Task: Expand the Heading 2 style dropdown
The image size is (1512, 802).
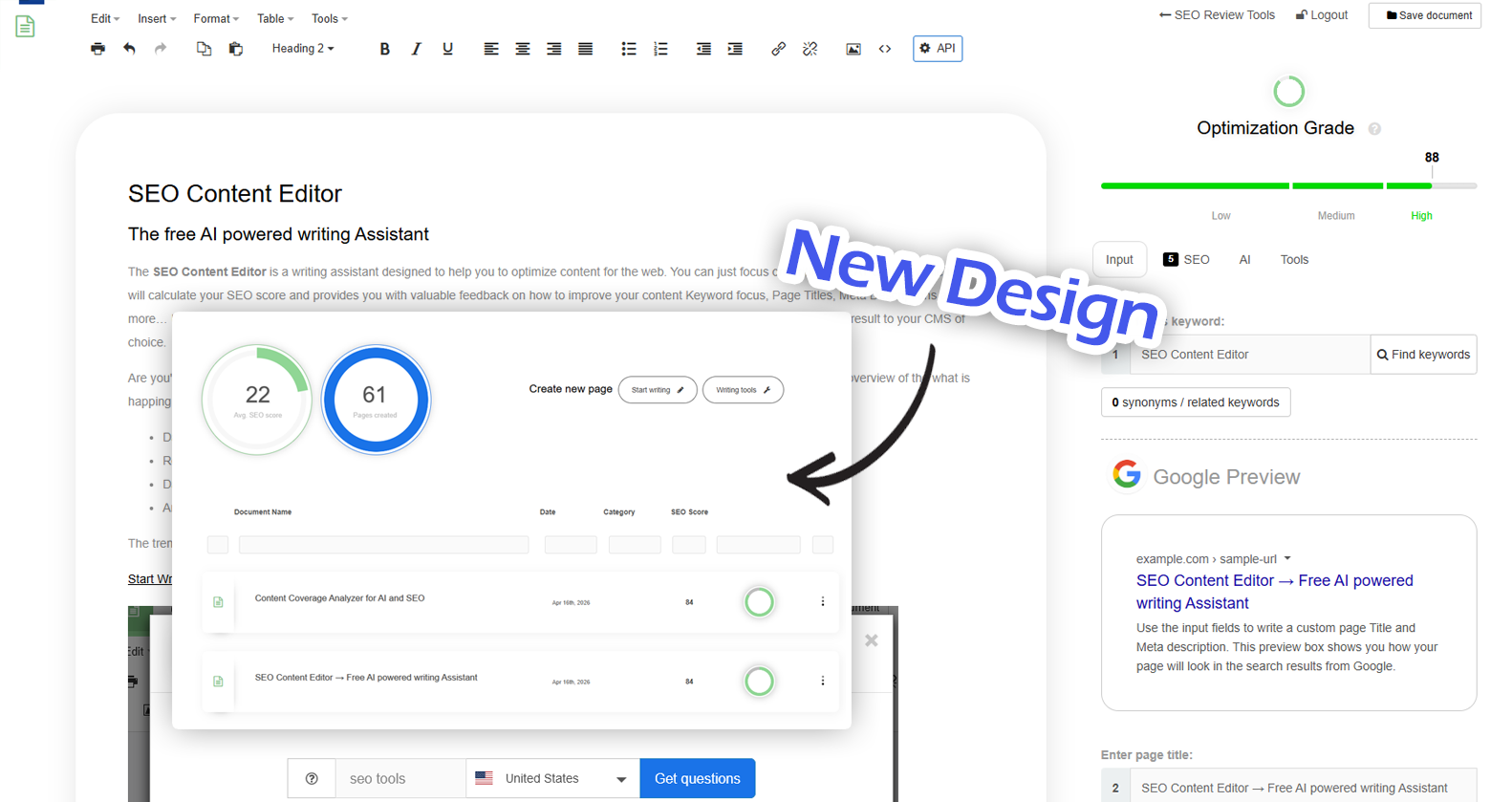Action: 303,49
